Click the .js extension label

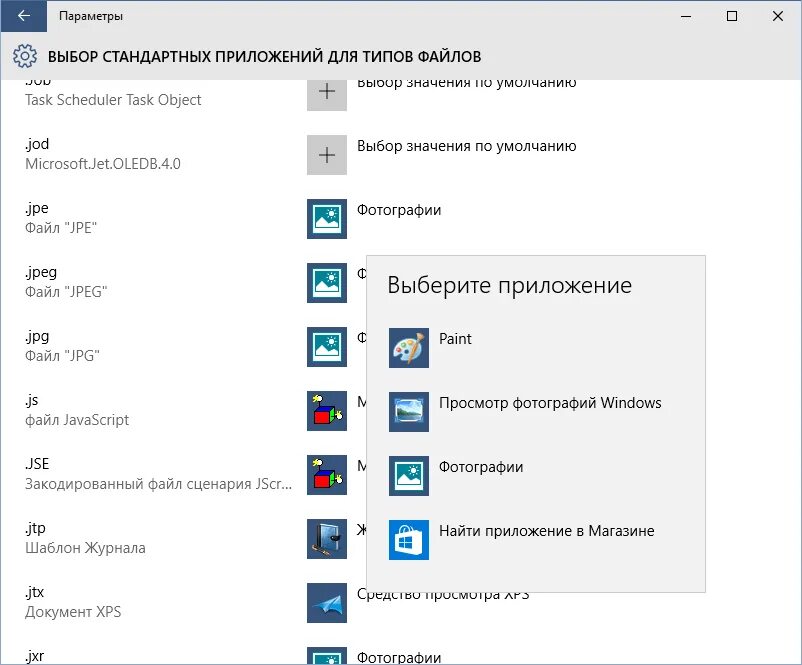[32, 400]
